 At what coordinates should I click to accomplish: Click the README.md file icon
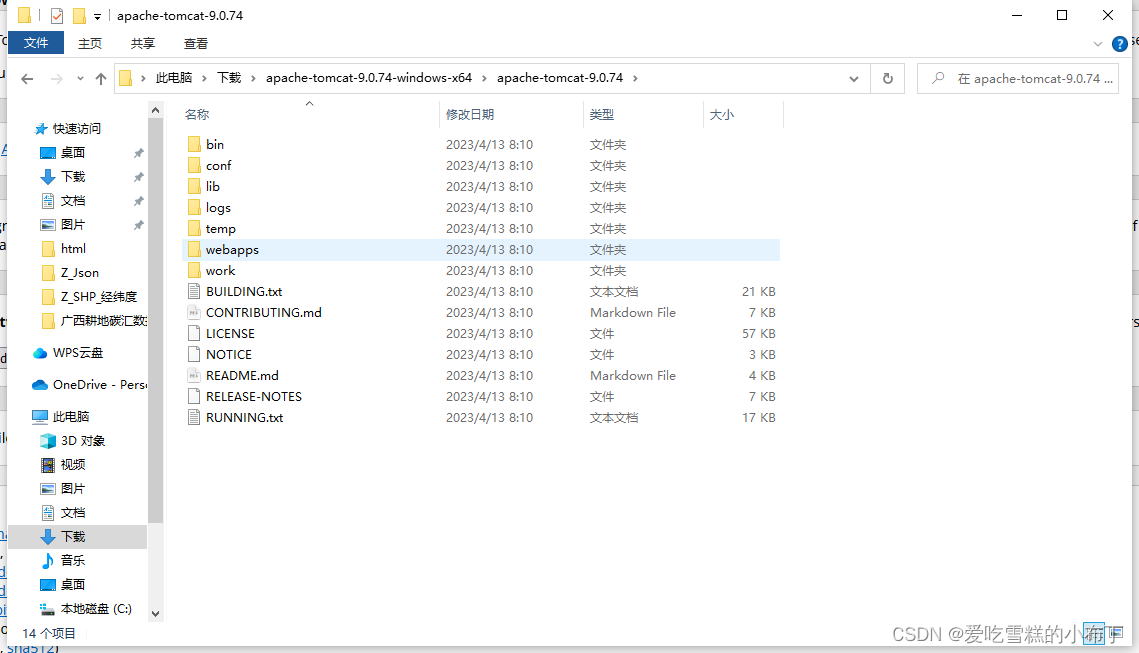click(194, 376)
